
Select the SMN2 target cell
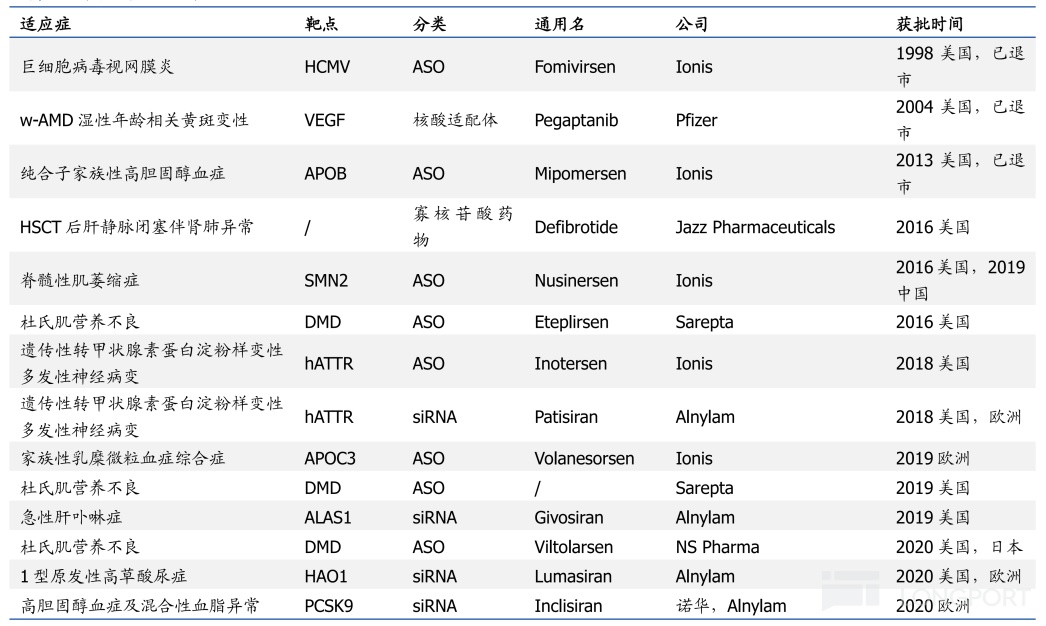[326, 281]
